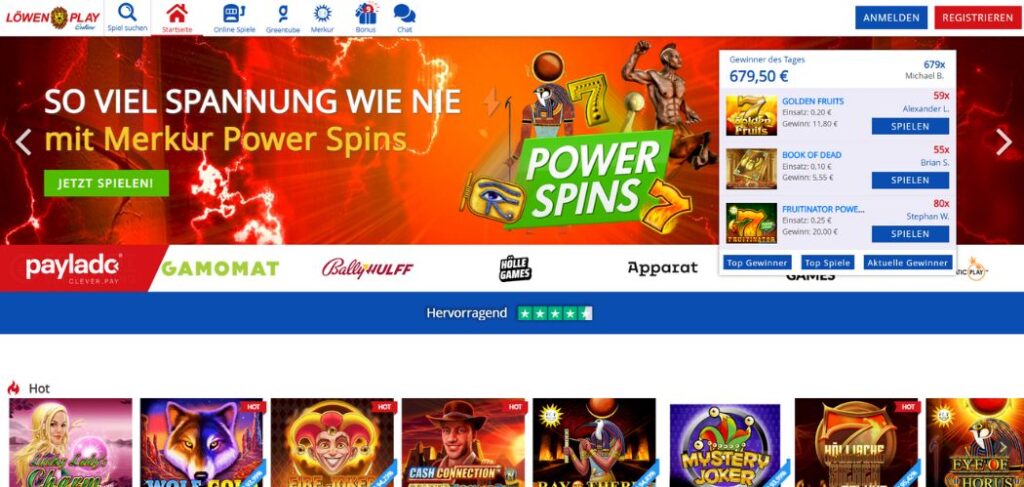The height and width of the screenshot is (487, 1024).
Task: Open the Trustpilot star rating
Action: (x=555, y=313)
